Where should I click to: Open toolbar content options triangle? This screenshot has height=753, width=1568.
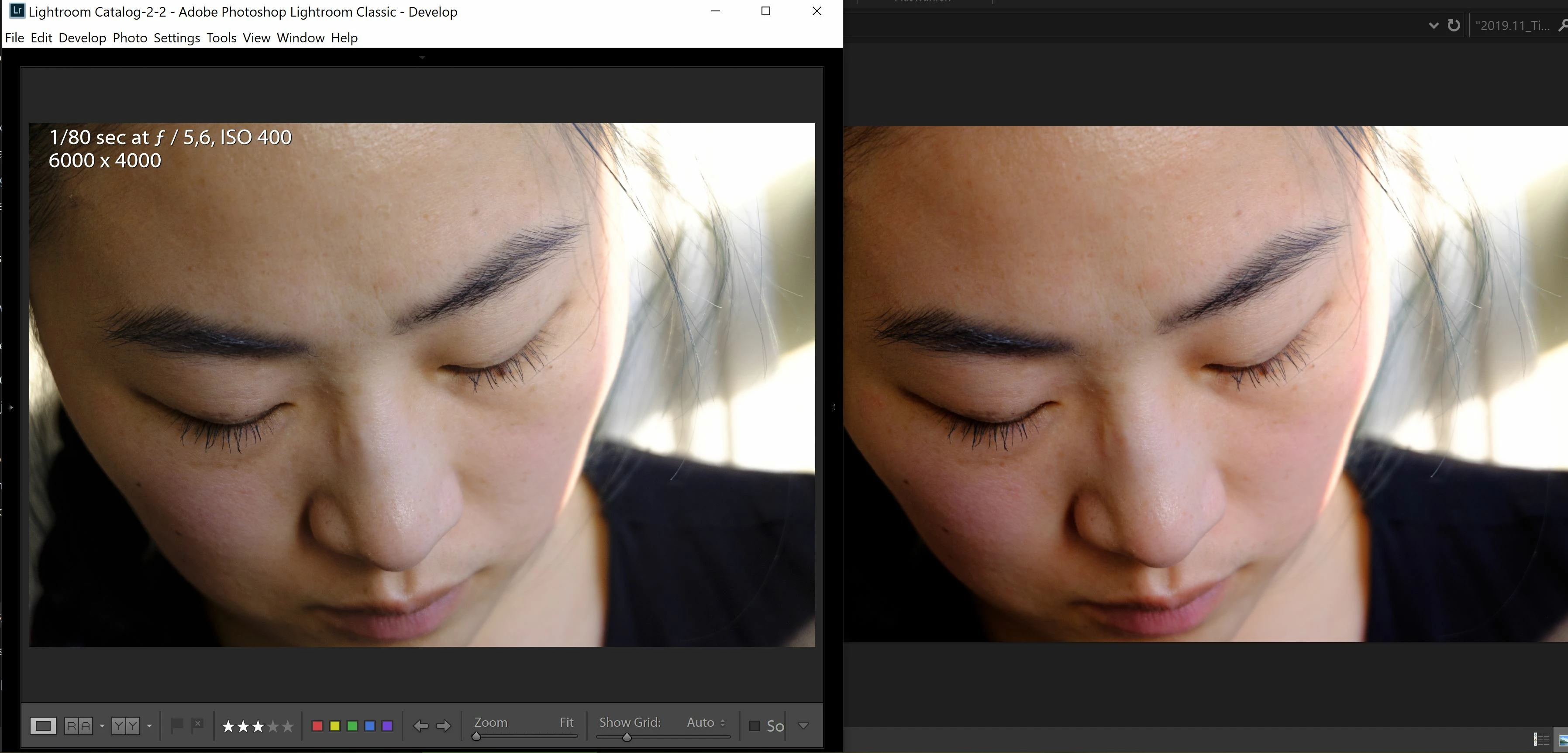coord(803,725)
